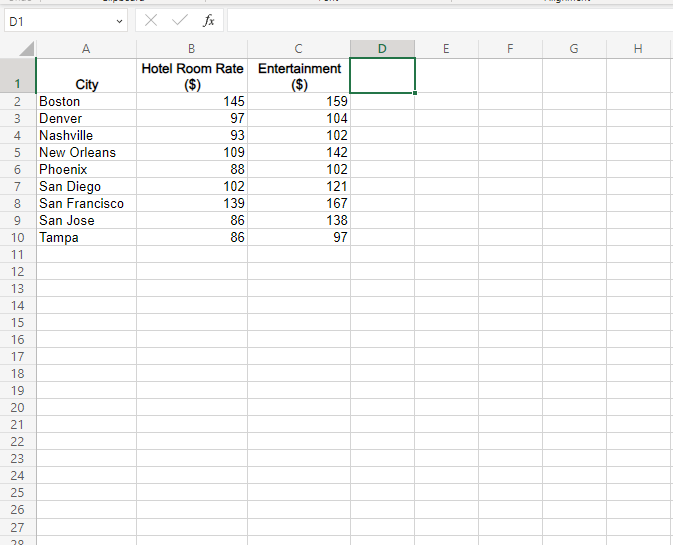
Task: Click Tampa's entertainment cell 97
Action: [299, 237]
